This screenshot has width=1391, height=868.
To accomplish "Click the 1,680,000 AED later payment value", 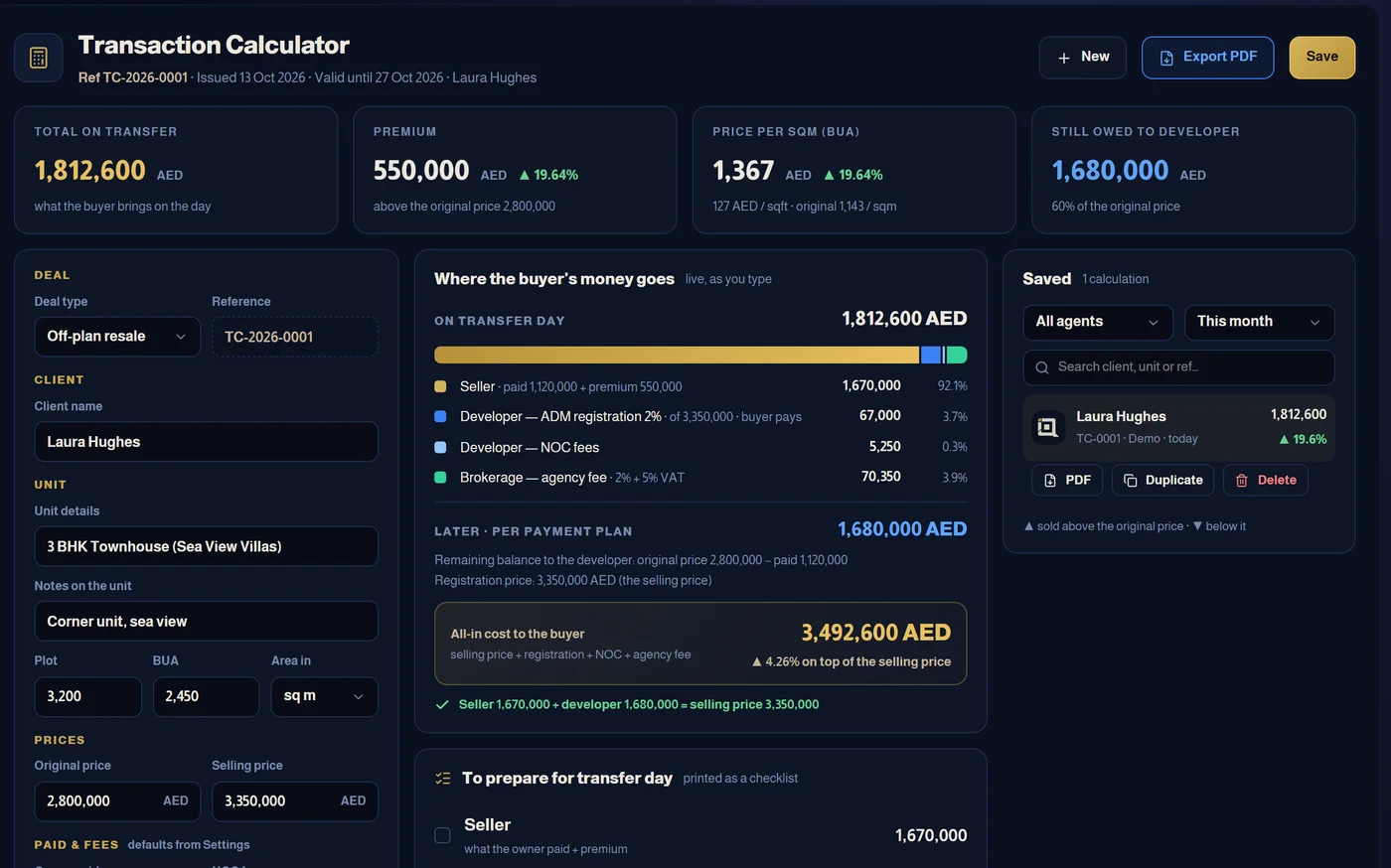I will (x=902, y=529).
